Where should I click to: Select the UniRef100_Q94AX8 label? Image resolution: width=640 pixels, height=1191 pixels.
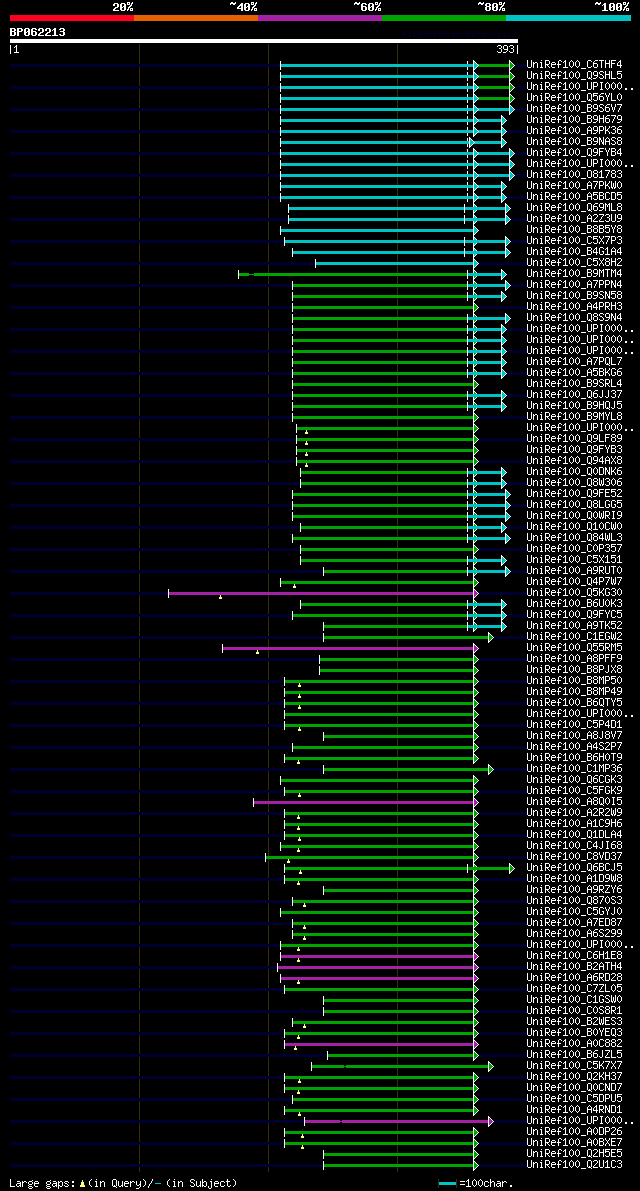click(x=574, y=461)
